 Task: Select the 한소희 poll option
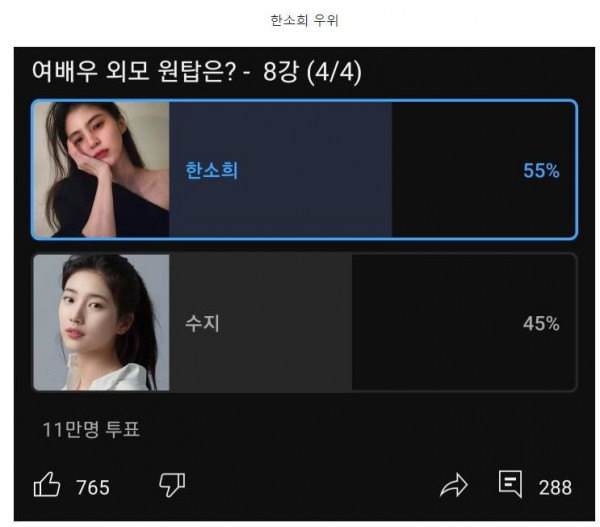pos(304,170)
